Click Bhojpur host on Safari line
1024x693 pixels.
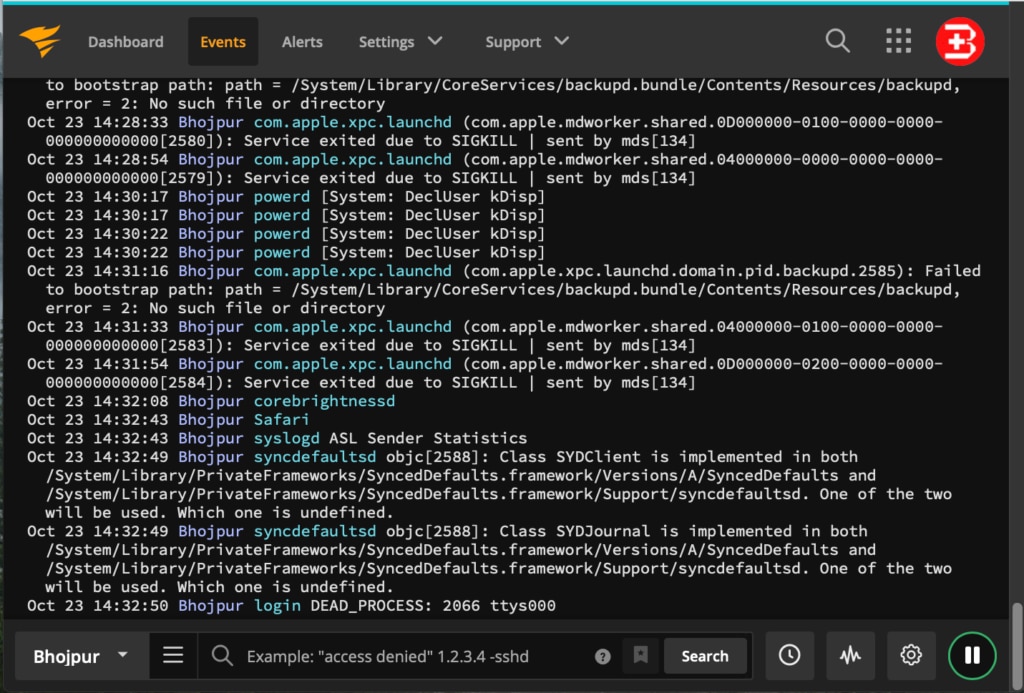point(211,419)
